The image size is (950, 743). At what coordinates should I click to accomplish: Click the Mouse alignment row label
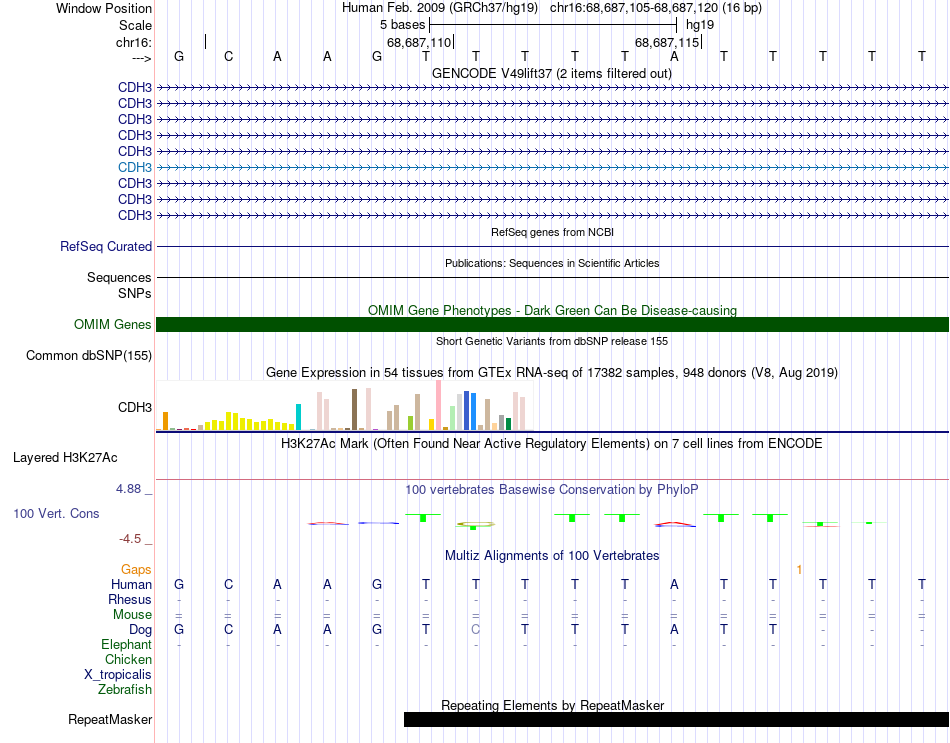click(x=132, y=615)
